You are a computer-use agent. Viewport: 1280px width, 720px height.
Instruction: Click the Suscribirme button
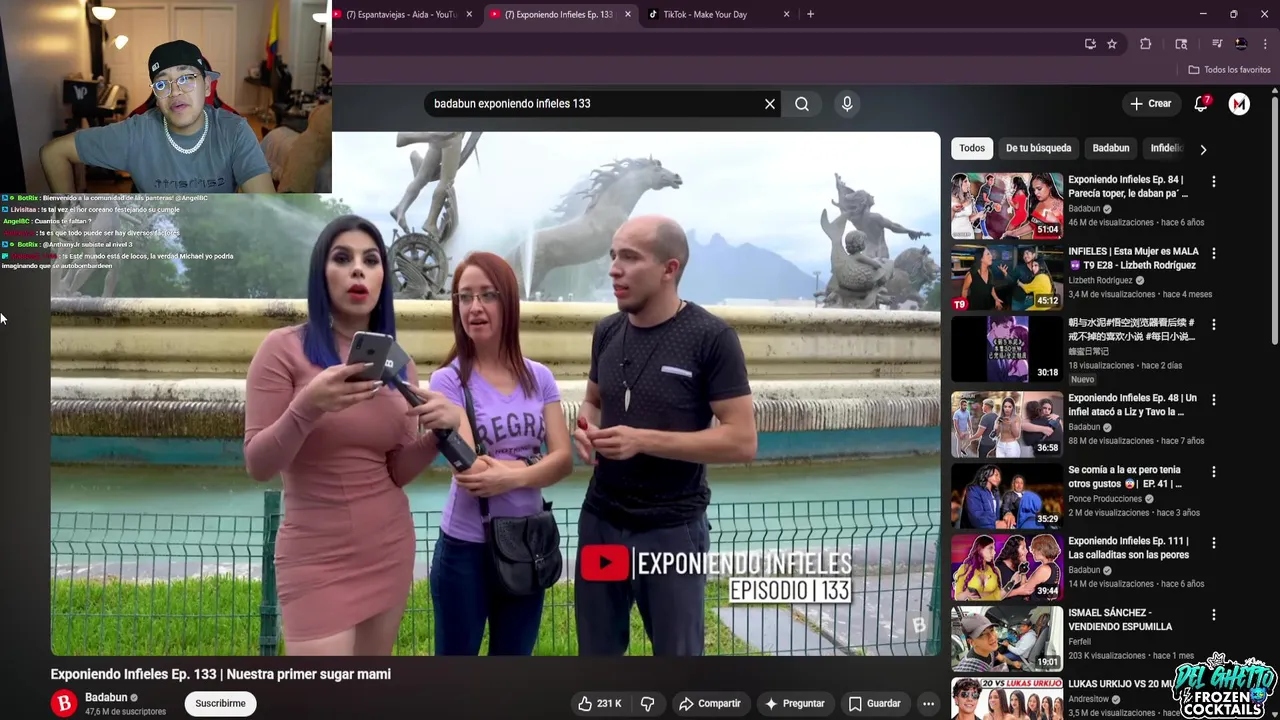pyautogui.click(x=220, y=703)
